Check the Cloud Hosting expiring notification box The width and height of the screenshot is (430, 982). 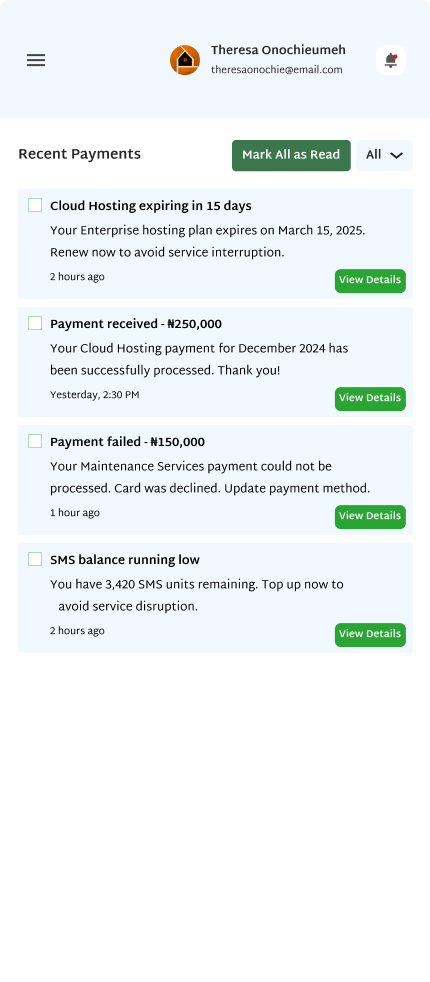[x=35, y=205]
